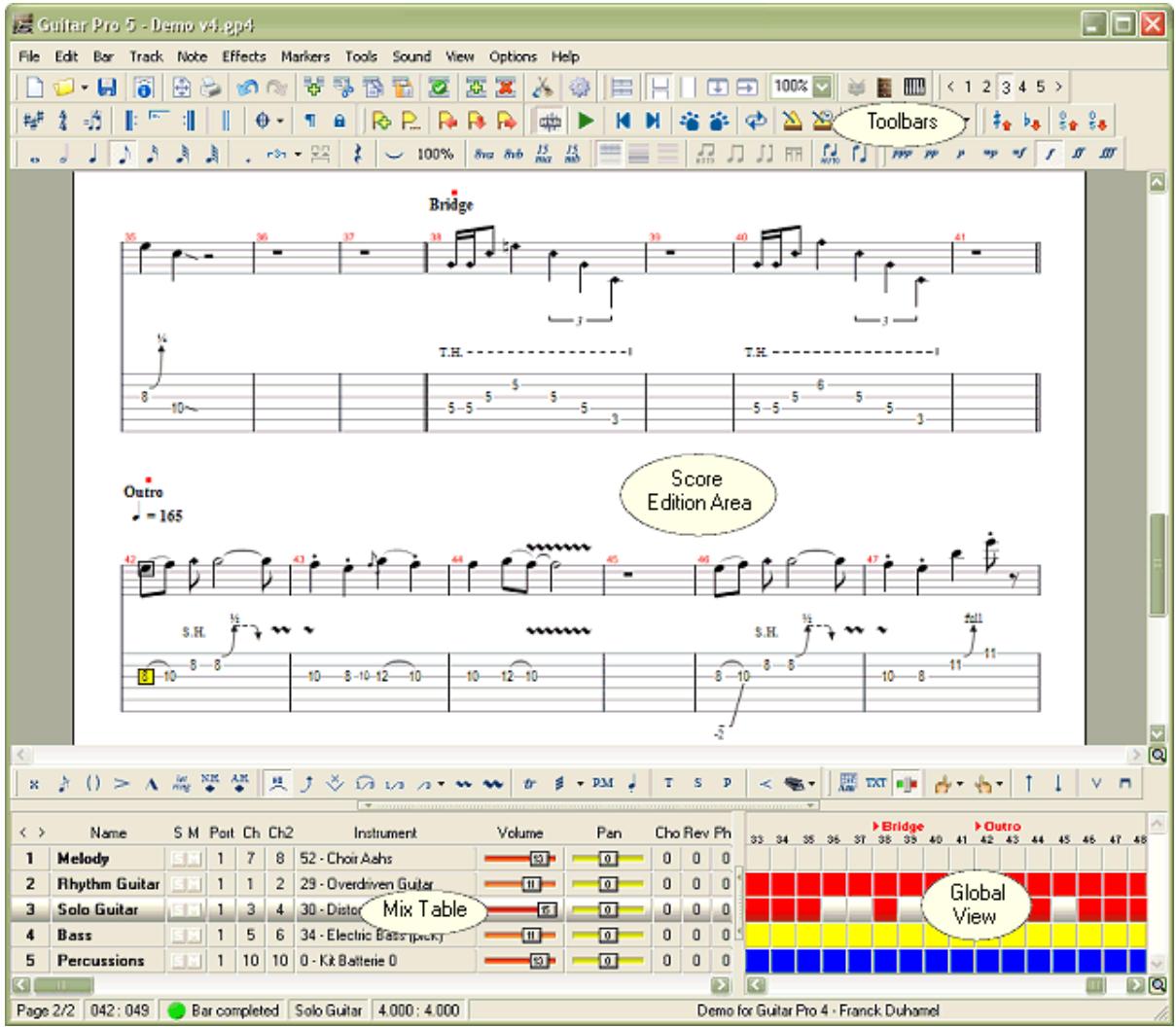Toggle eighth note duration button
Image resolution: width=1176 pixels, height=1027 pixels.
coord(125,154)
